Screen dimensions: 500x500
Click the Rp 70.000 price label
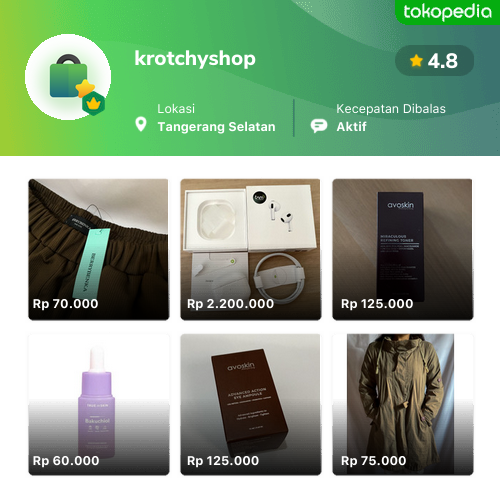(65, 304)
